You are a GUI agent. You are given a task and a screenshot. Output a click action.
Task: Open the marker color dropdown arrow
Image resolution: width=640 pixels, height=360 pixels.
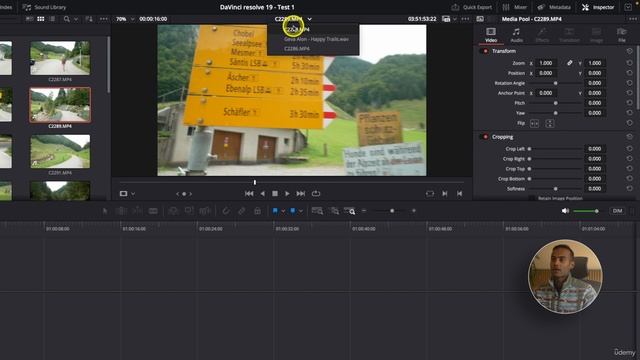coord(301,211)
